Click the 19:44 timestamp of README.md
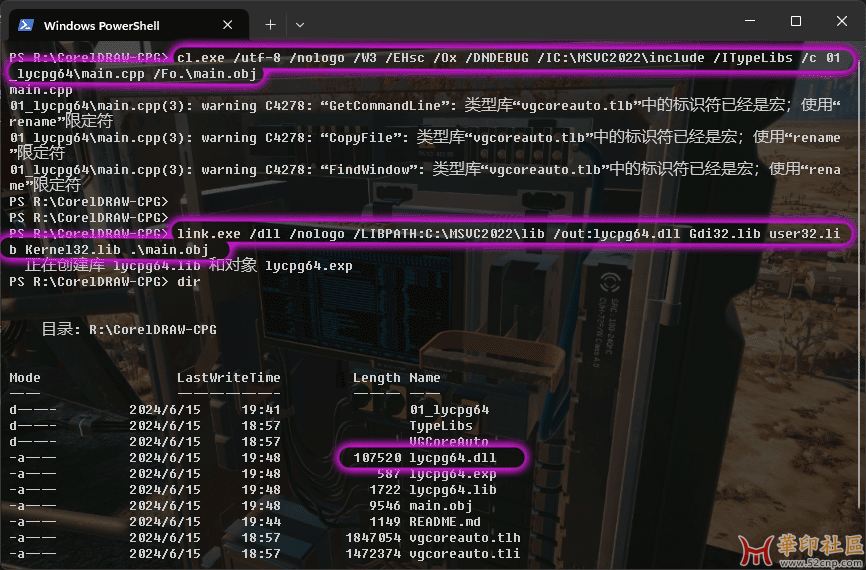 (x=261, y=522)
